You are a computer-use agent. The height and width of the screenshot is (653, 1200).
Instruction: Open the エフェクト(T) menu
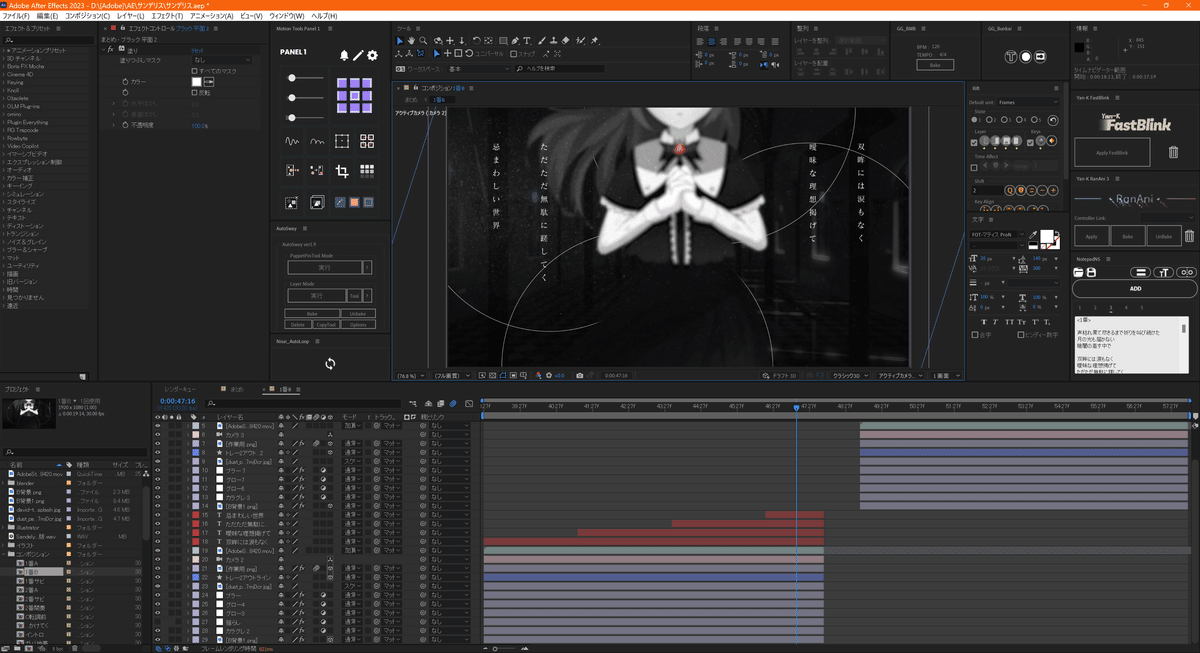point(165,17)
